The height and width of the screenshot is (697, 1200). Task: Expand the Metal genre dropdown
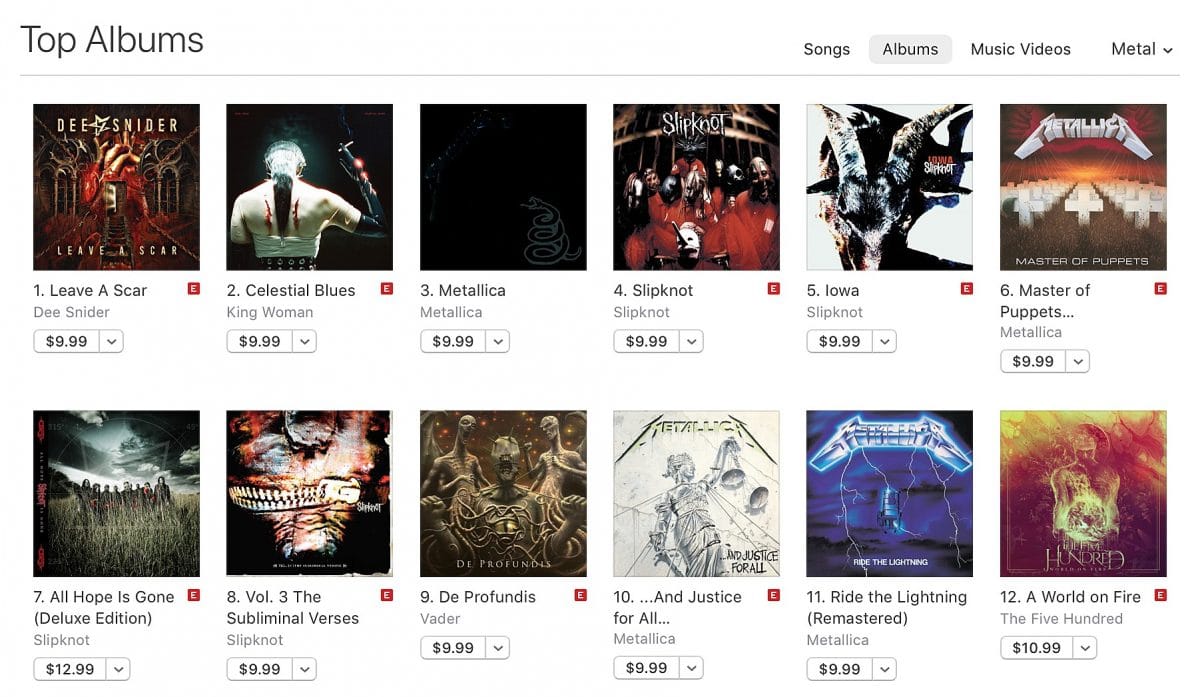(1142, 49)
